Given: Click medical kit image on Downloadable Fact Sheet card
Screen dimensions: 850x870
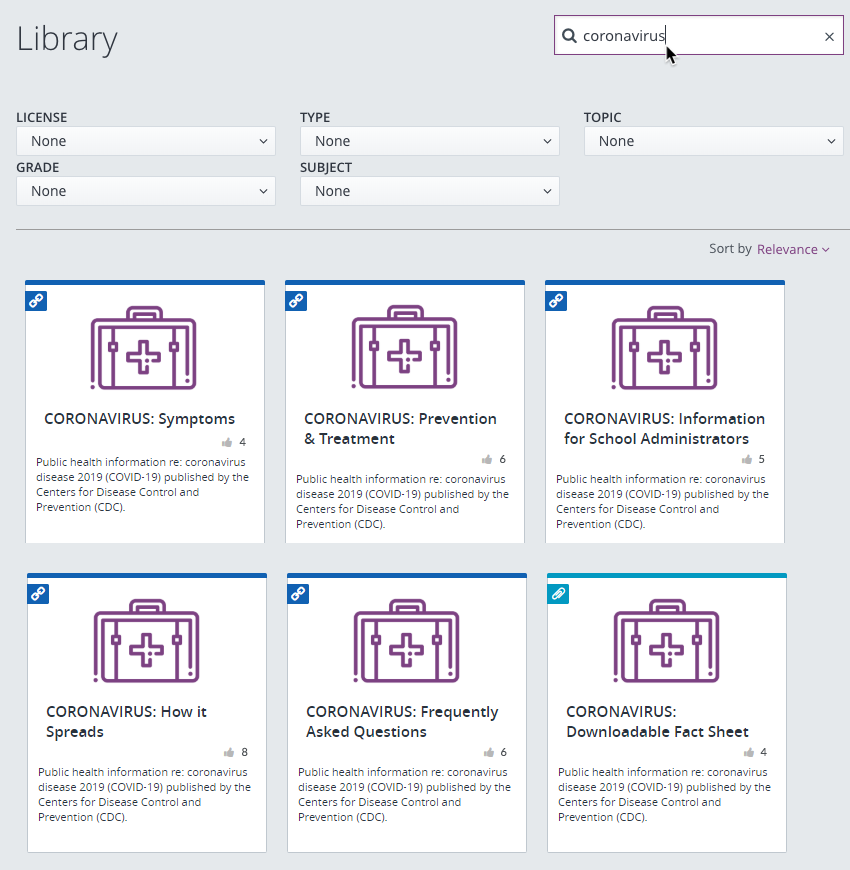Looking at the screenshot, I should coord(666,641).
